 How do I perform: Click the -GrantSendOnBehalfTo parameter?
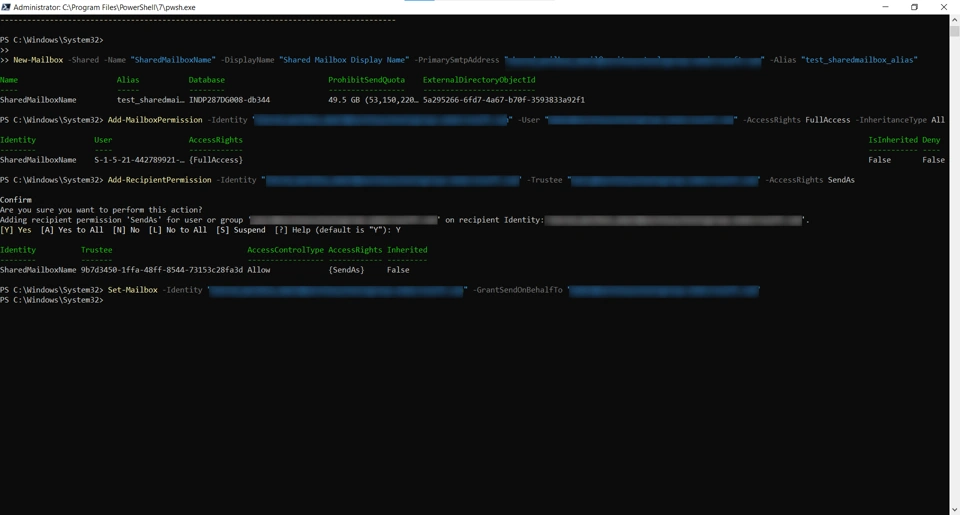tap(517, 290)
